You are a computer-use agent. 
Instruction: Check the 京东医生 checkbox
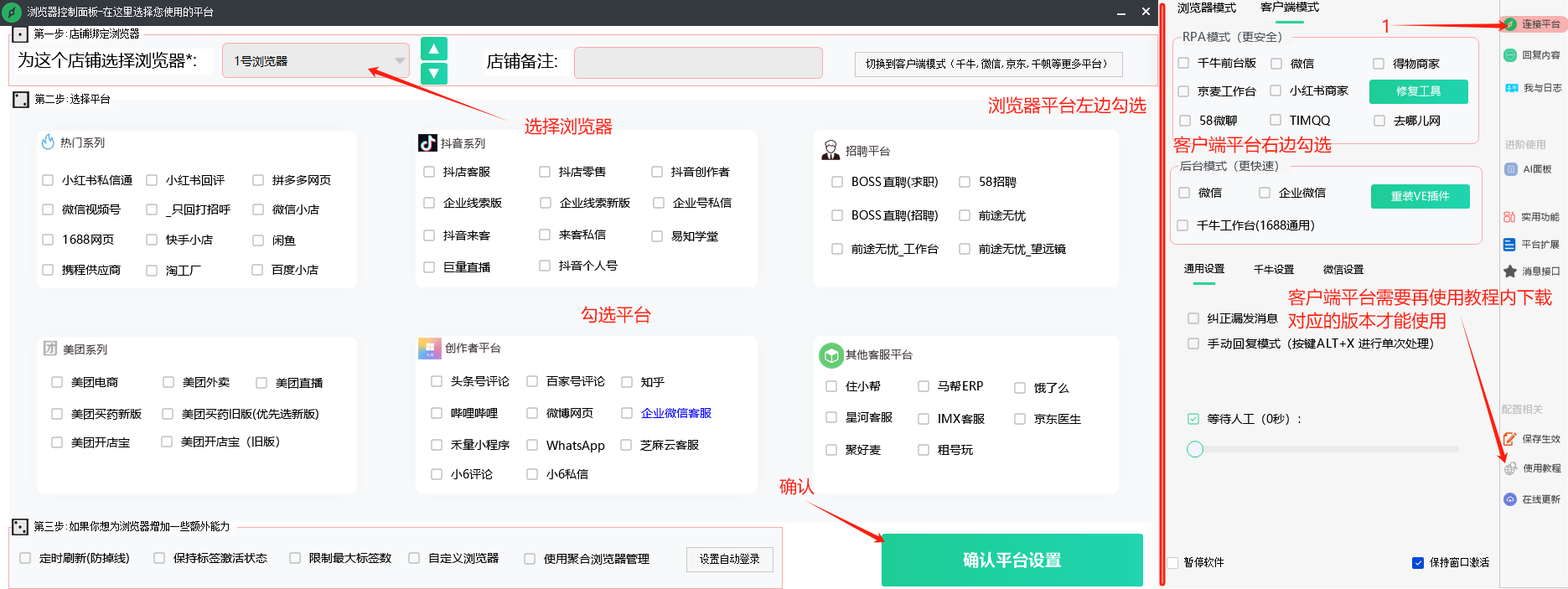(x=1020, y=419)
